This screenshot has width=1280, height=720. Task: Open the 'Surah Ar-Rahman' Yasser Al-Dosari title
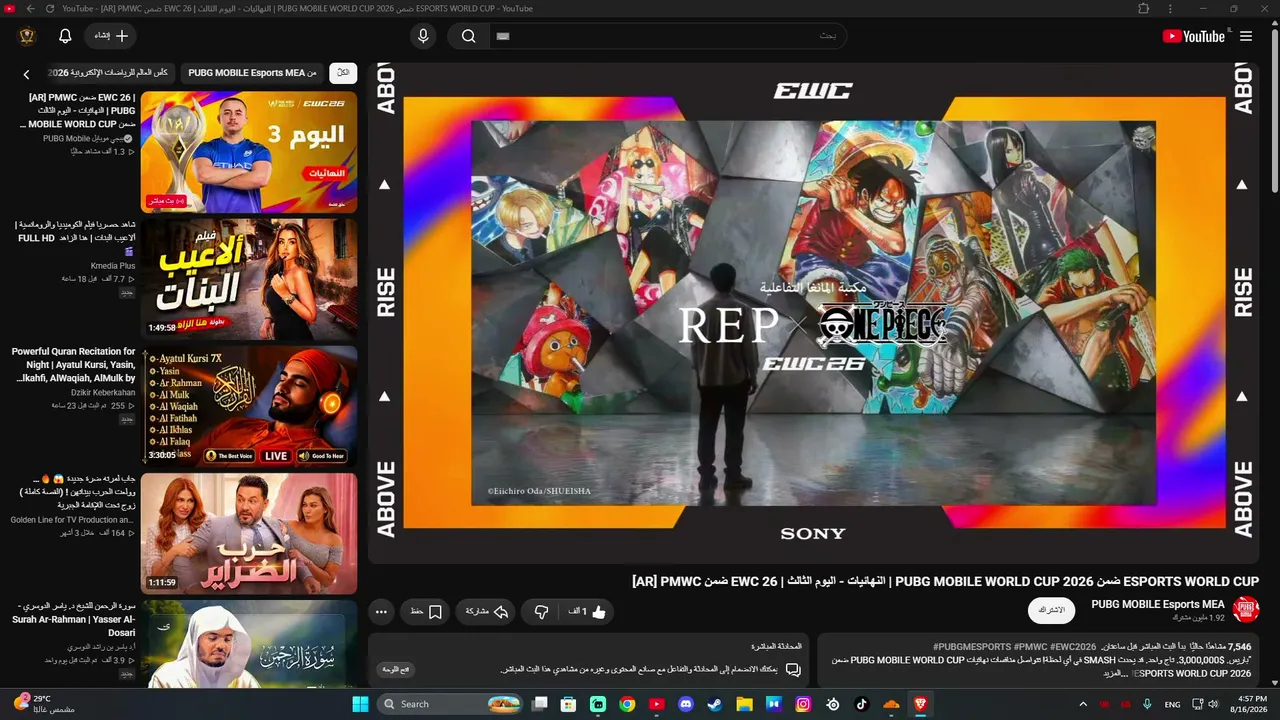click(x=75, y=619)
